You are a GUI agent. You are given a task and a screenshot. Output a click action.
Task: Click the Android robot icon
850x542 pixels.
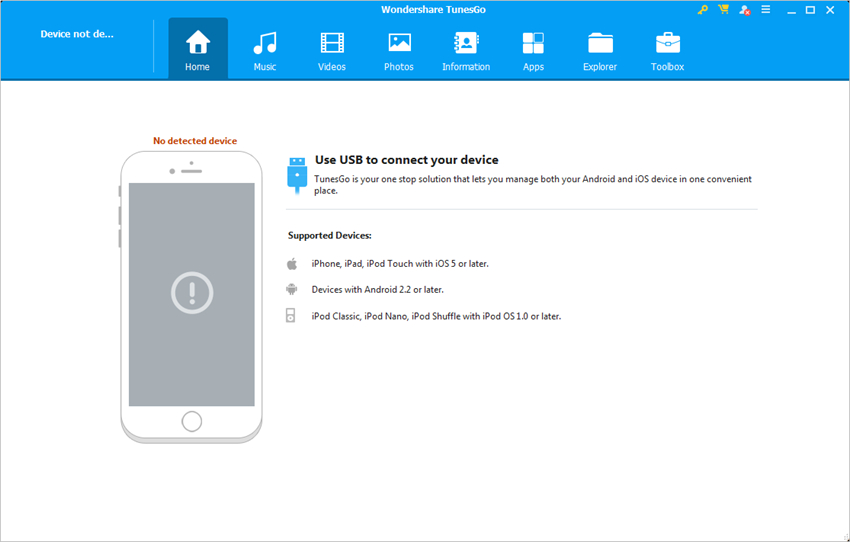292,290
